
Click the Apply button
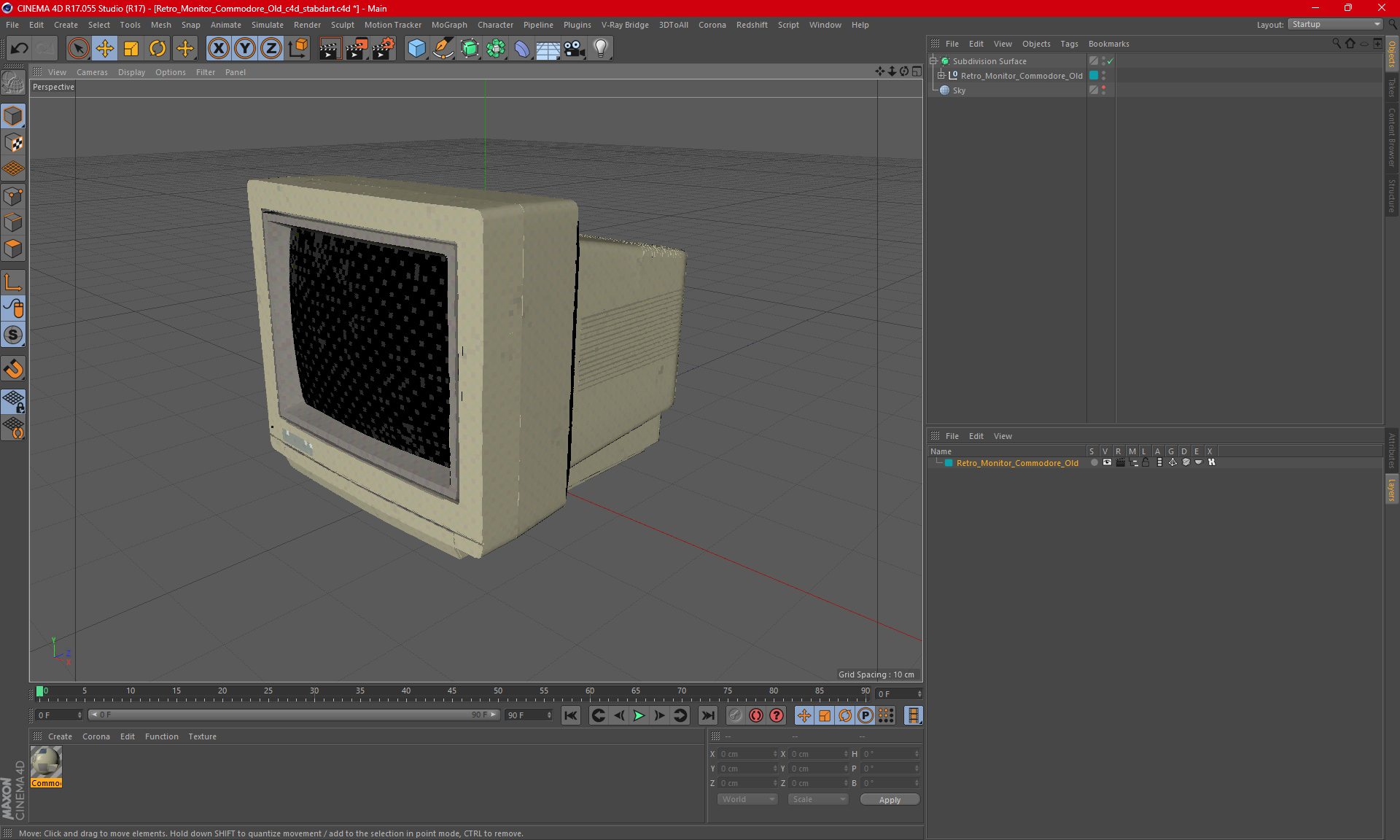click(890, 800)
